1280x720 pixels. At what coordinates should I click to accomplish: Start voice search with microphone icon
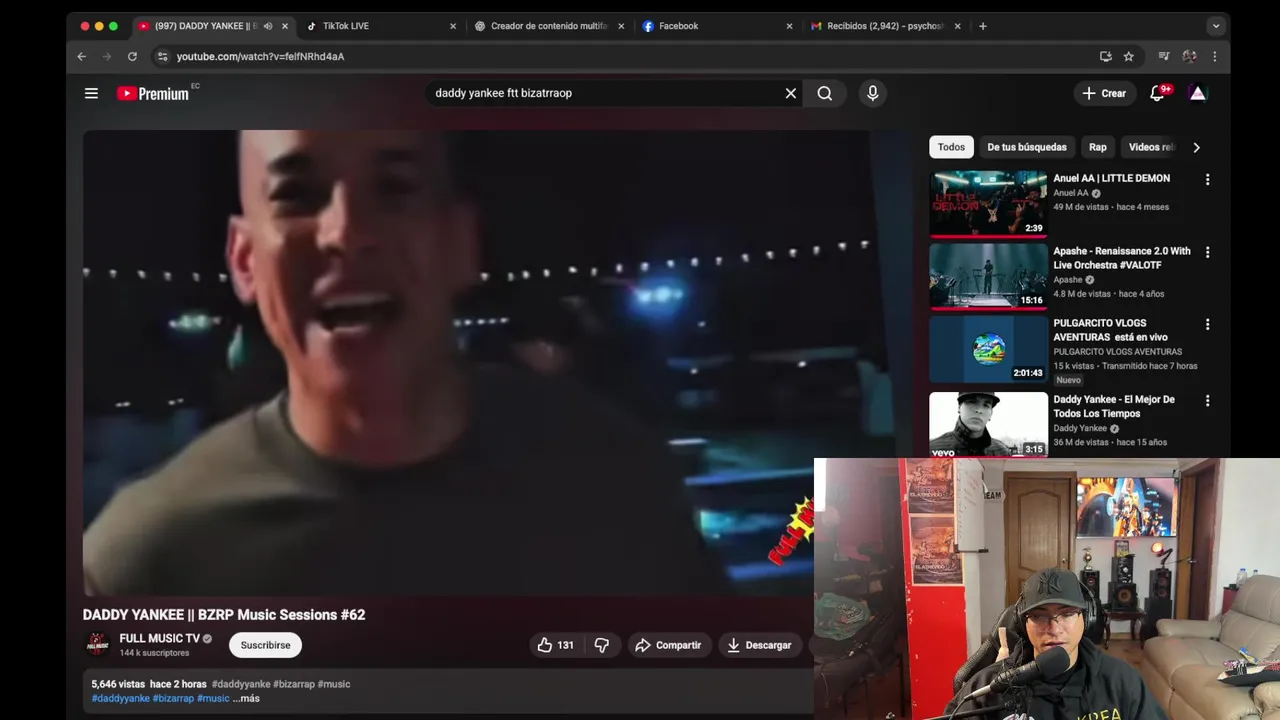(x=873, y=93)
